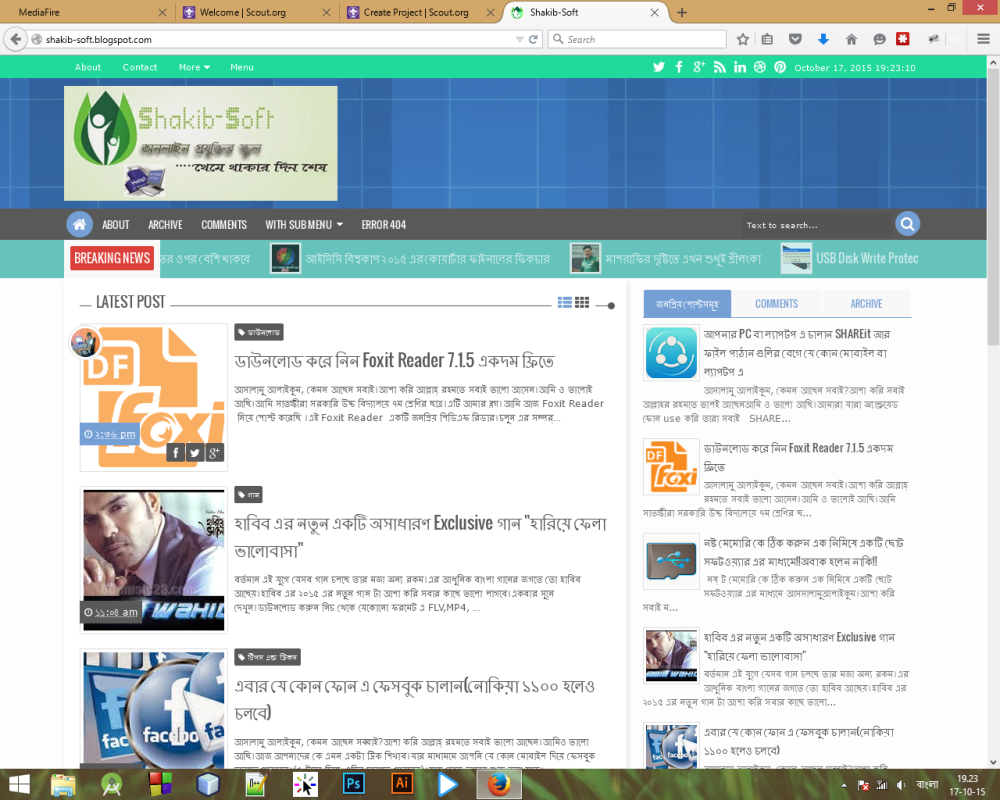Open ARCHIVE in the dark navigation bar
Viewport: 1000px width, 800px height.
tap(165, 225)
